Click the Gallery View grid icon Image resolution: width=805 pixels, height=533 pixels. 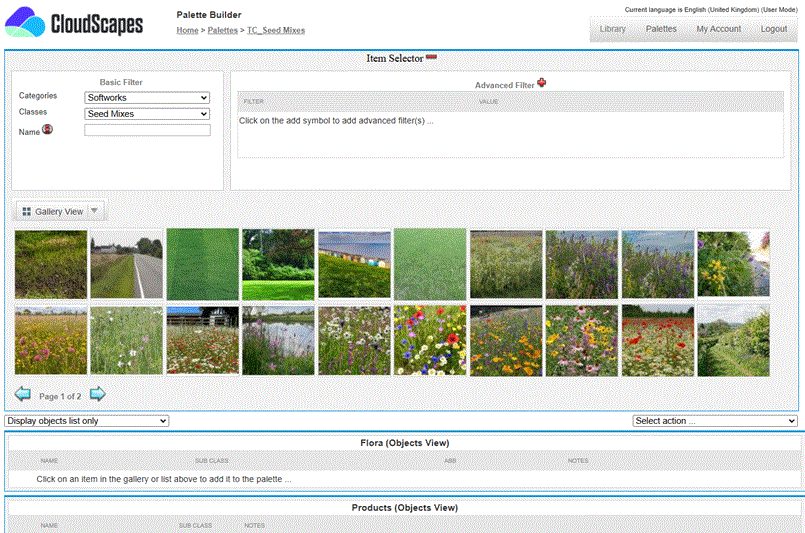coord(27,211)
